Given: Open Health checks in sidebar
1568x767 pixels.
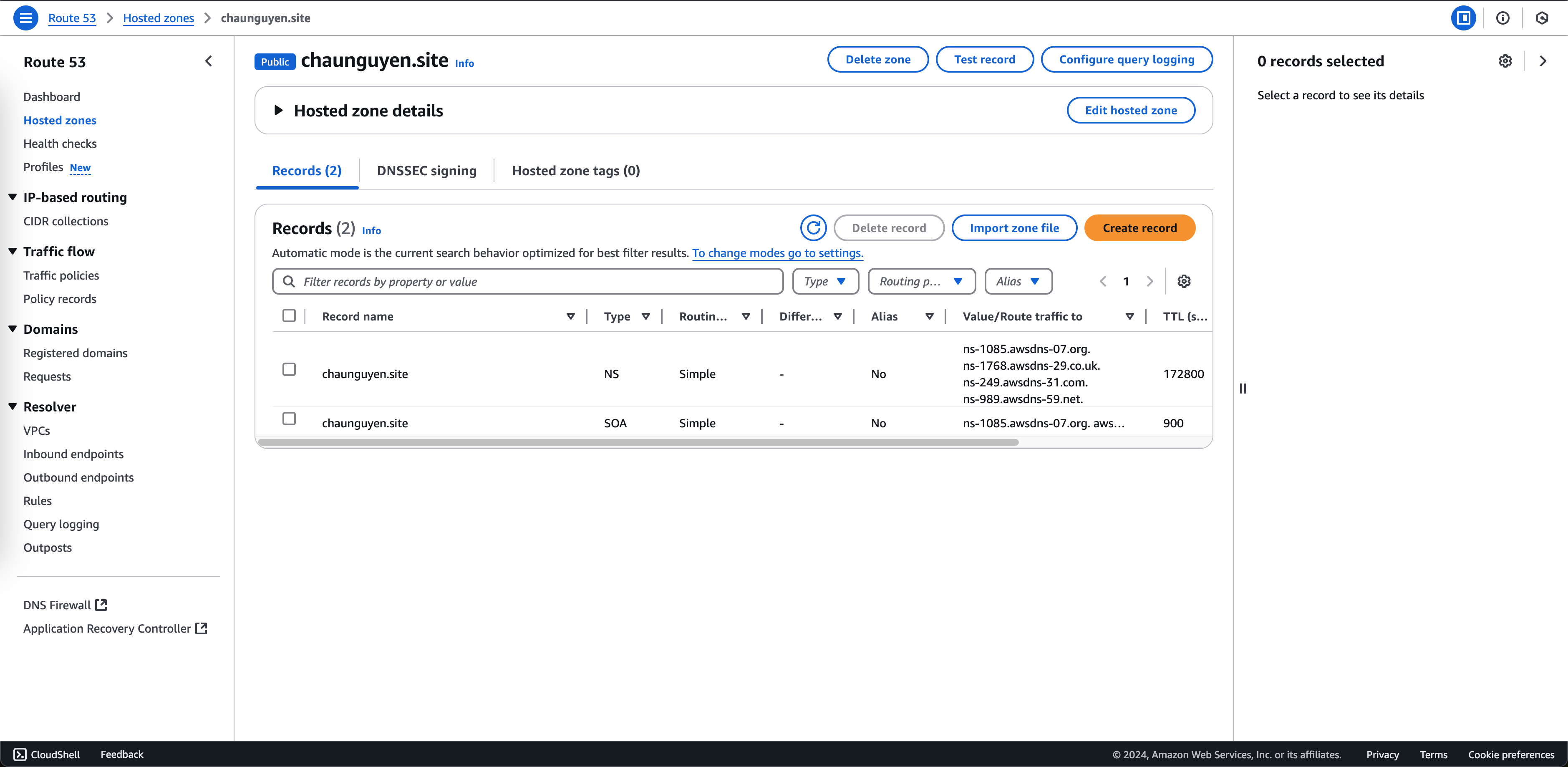Looking at the screenshot, I should point(60,144).
